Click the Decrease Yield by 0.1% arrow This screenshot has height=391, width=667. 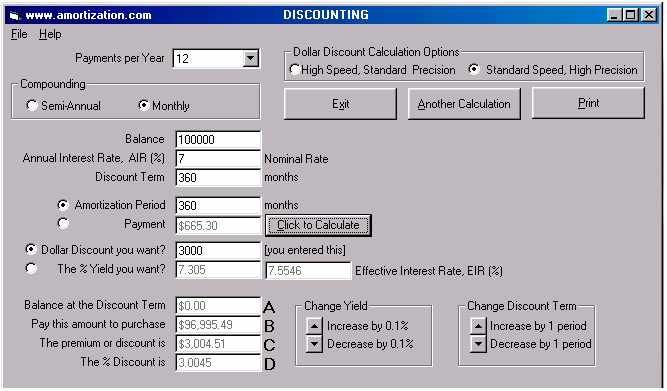[314, 344]
